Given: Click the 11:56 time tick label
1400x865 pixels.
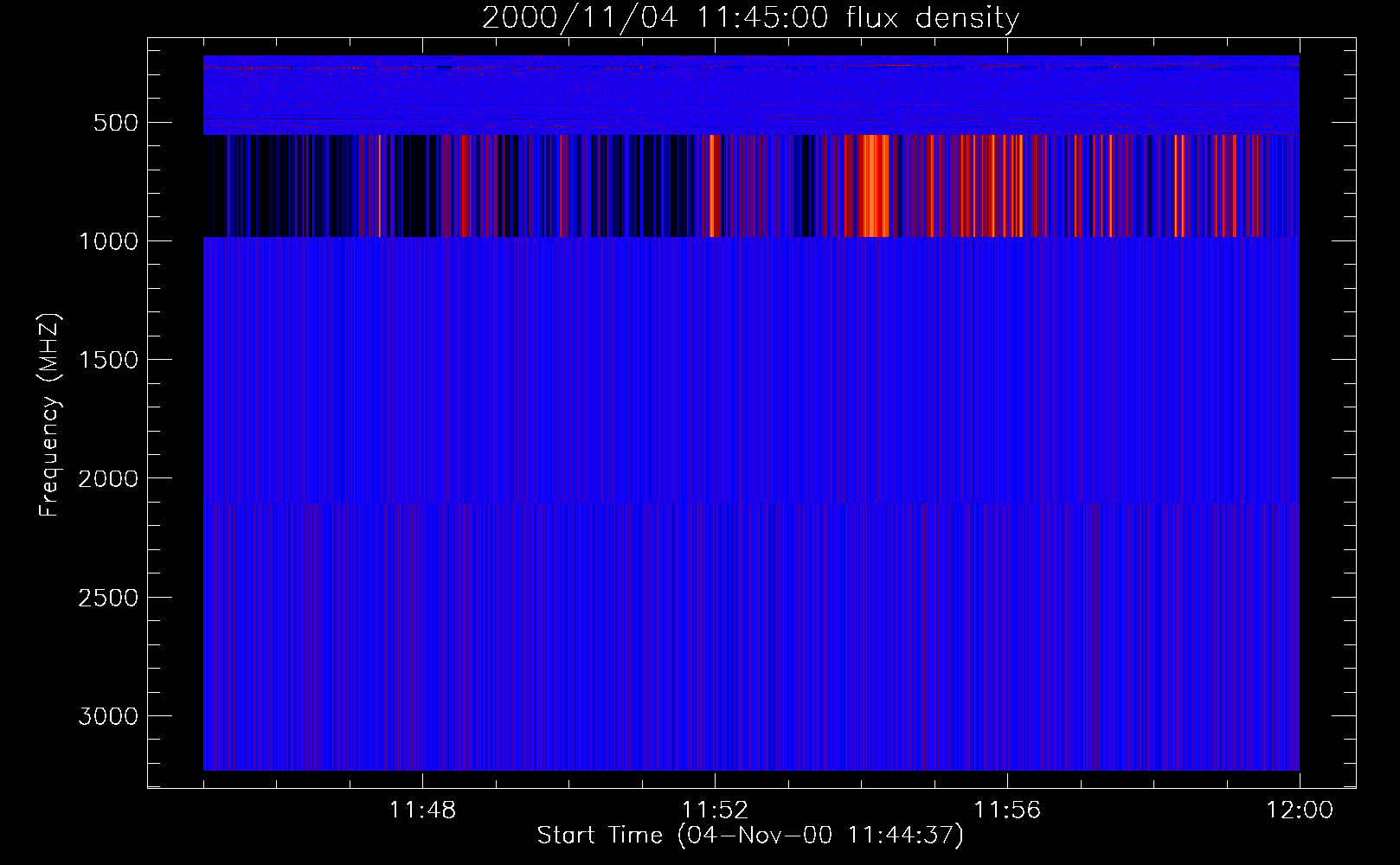Looking at the screenshot, I should pos(1007,811).
